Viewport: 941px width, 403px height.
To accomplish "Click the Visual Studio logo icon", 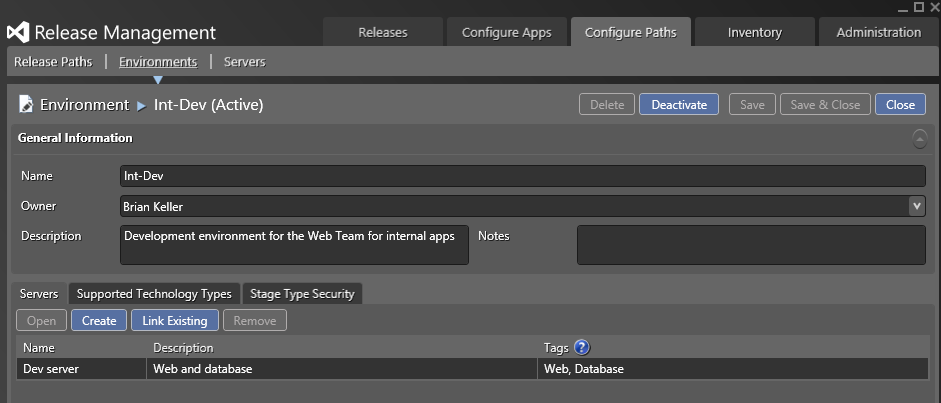I will tap(18, 33).
